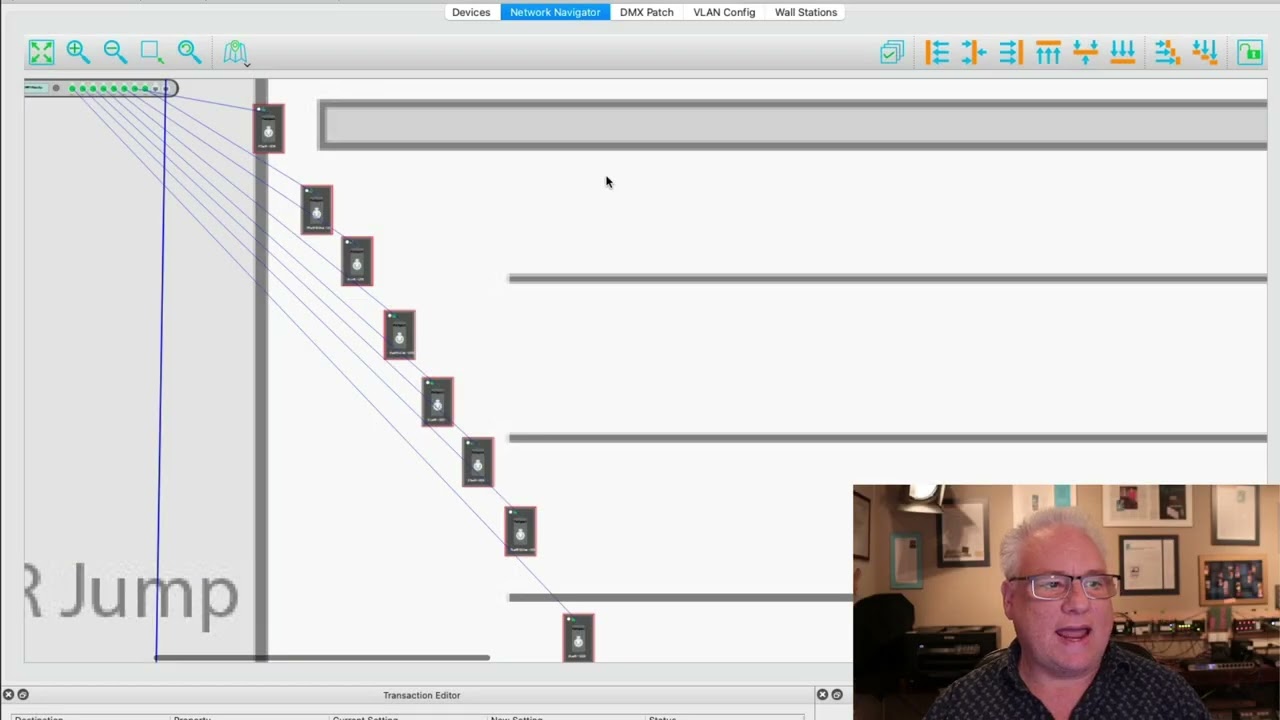Select the zoom-to-rectangle tool
The height and width of the screenshot is (720, 1280).
click(x=152, y=52)
